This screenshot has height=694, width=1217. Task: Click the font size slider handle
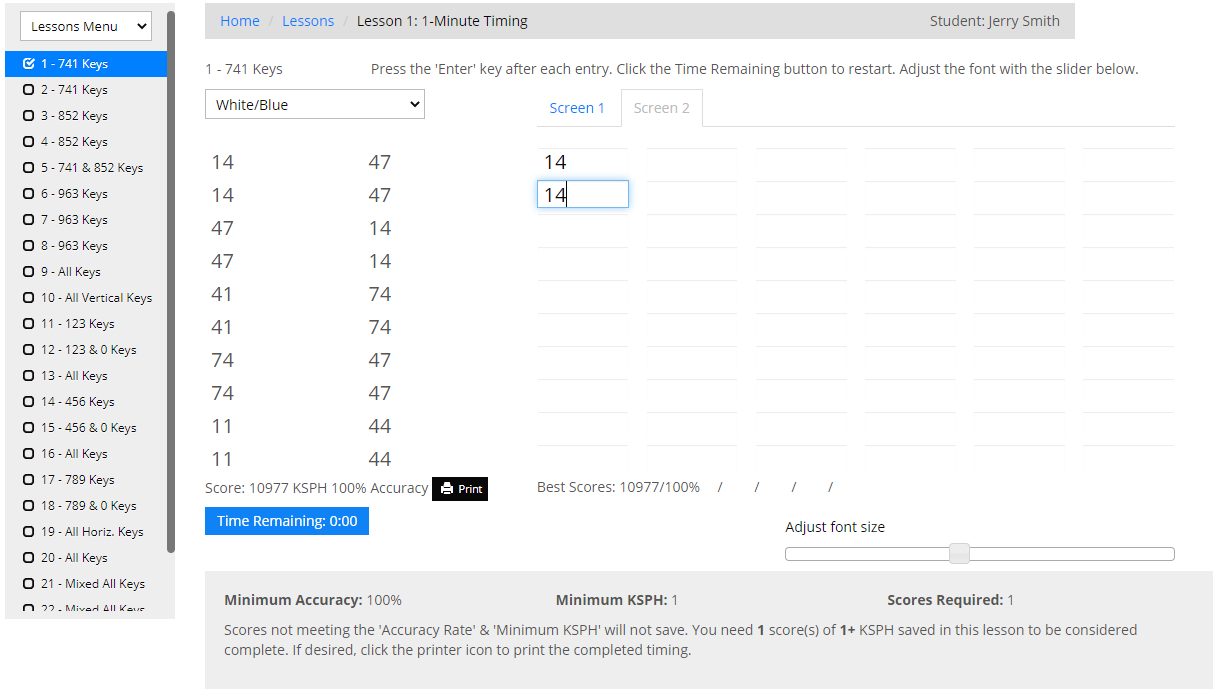tap(959, 554)
